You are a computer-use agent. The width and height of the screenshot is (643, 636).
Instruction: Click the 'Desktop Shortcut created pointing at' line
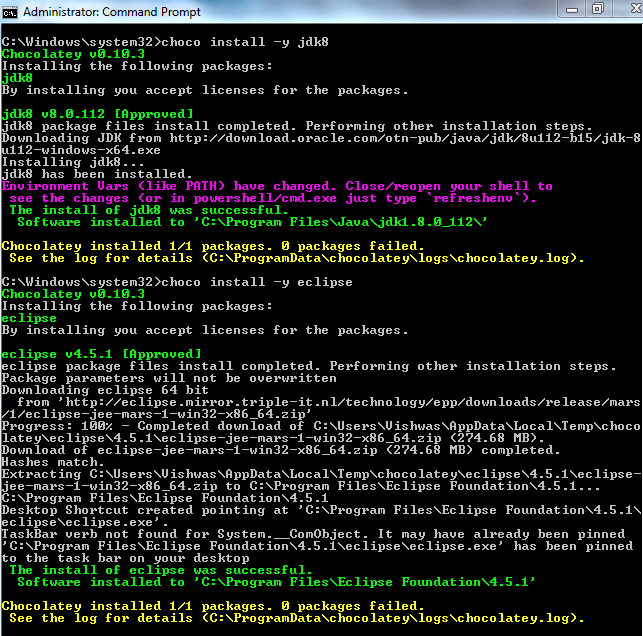(321, 510)
